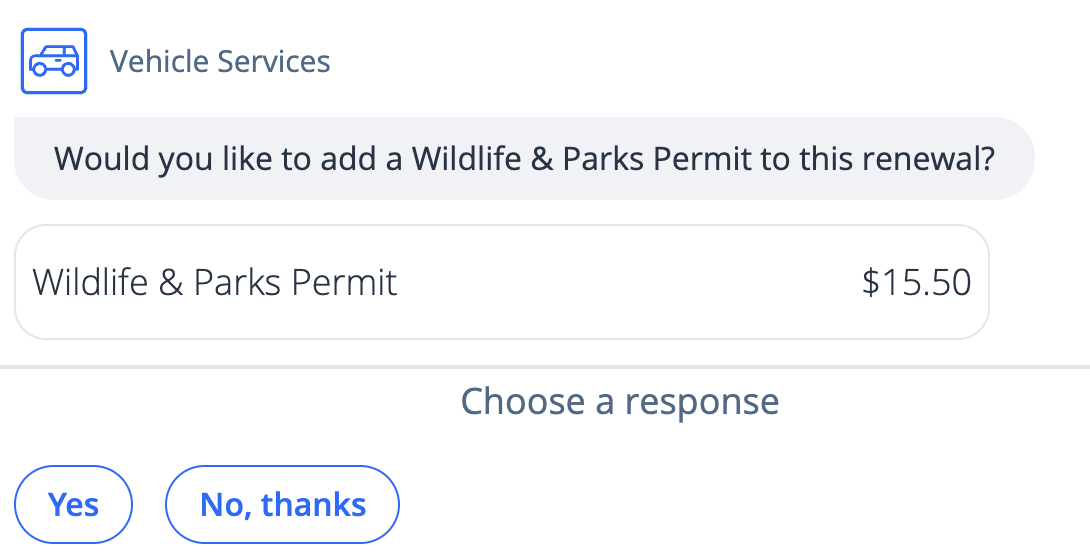Click the word response in the prompt heading
Image resolution: width=1090 pixels, height=558 pixels.
pyautogui.click(x=701, y=401)
